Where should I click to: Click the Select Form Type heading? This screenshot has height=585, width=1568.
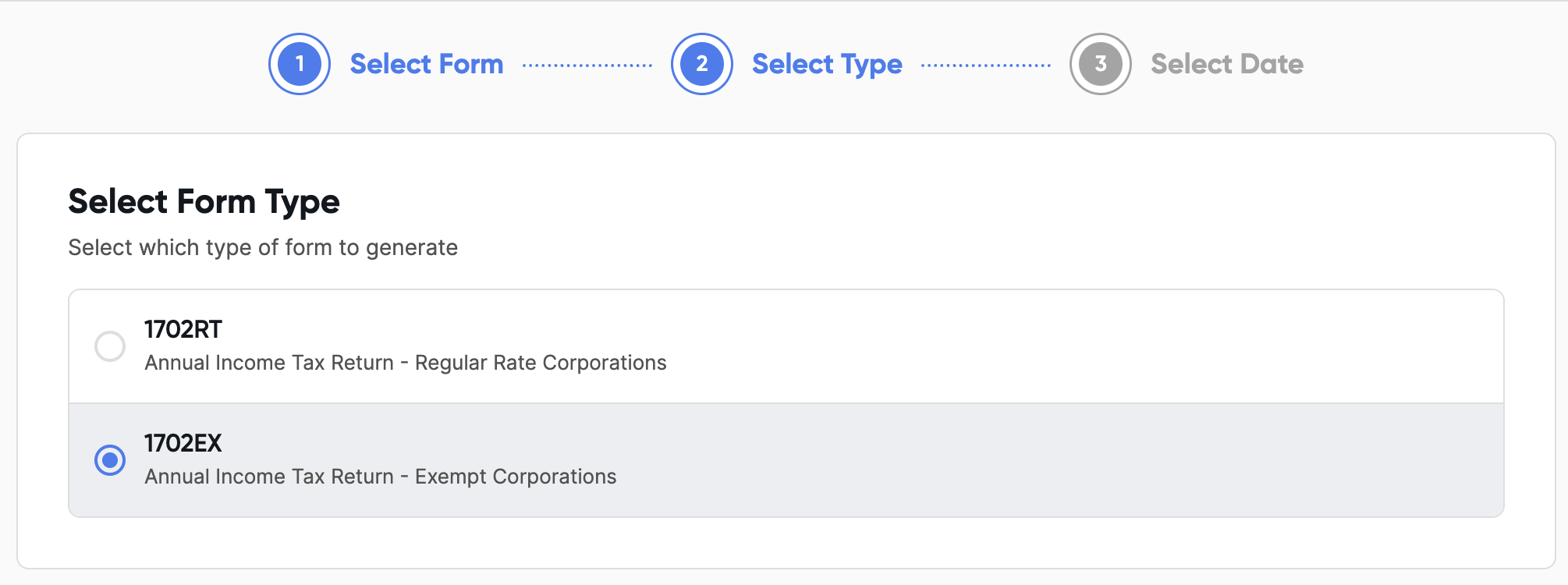point(204,201)
